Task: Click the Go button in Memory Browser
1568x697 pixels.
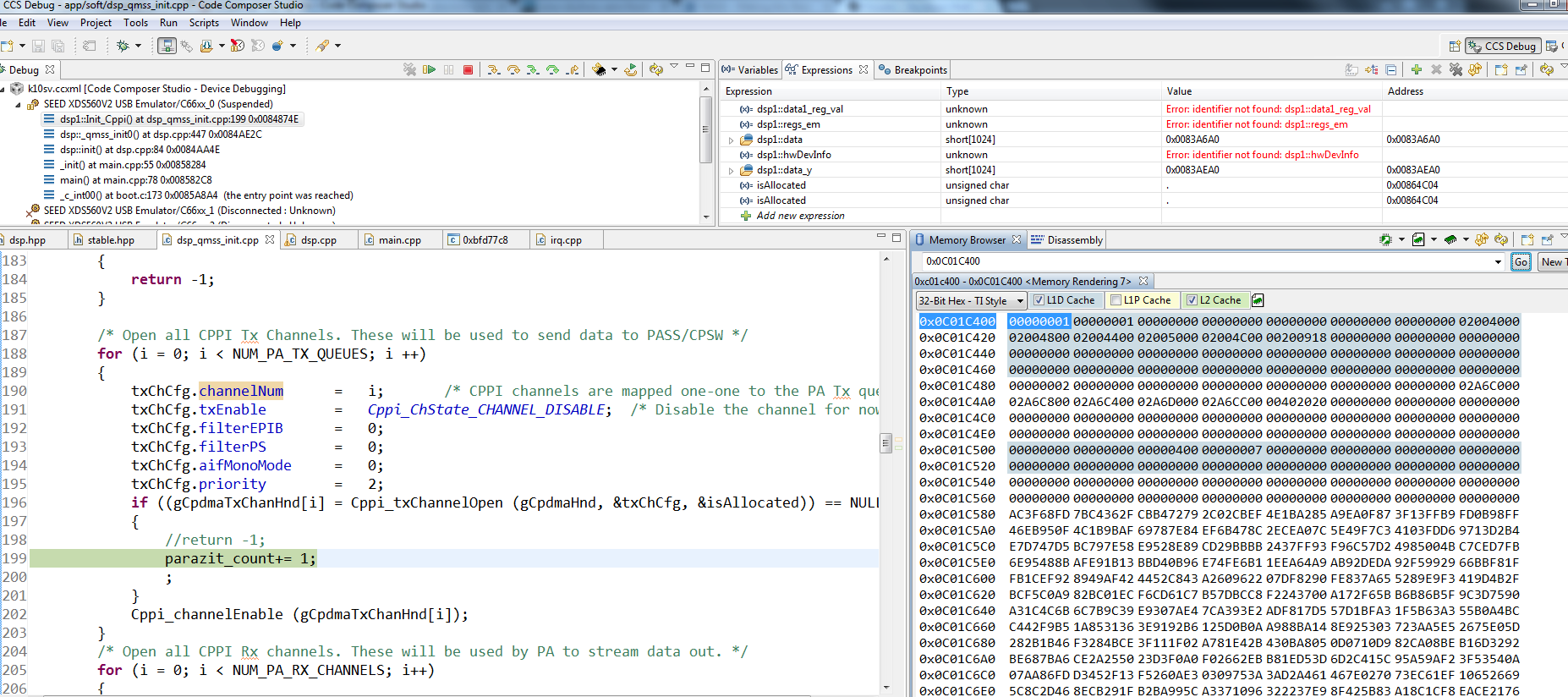Action: click(1521, 262)
